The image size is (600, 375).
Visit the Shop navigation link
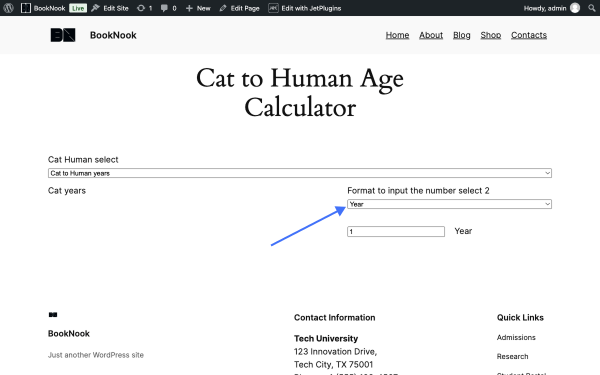tap(491, 35)
